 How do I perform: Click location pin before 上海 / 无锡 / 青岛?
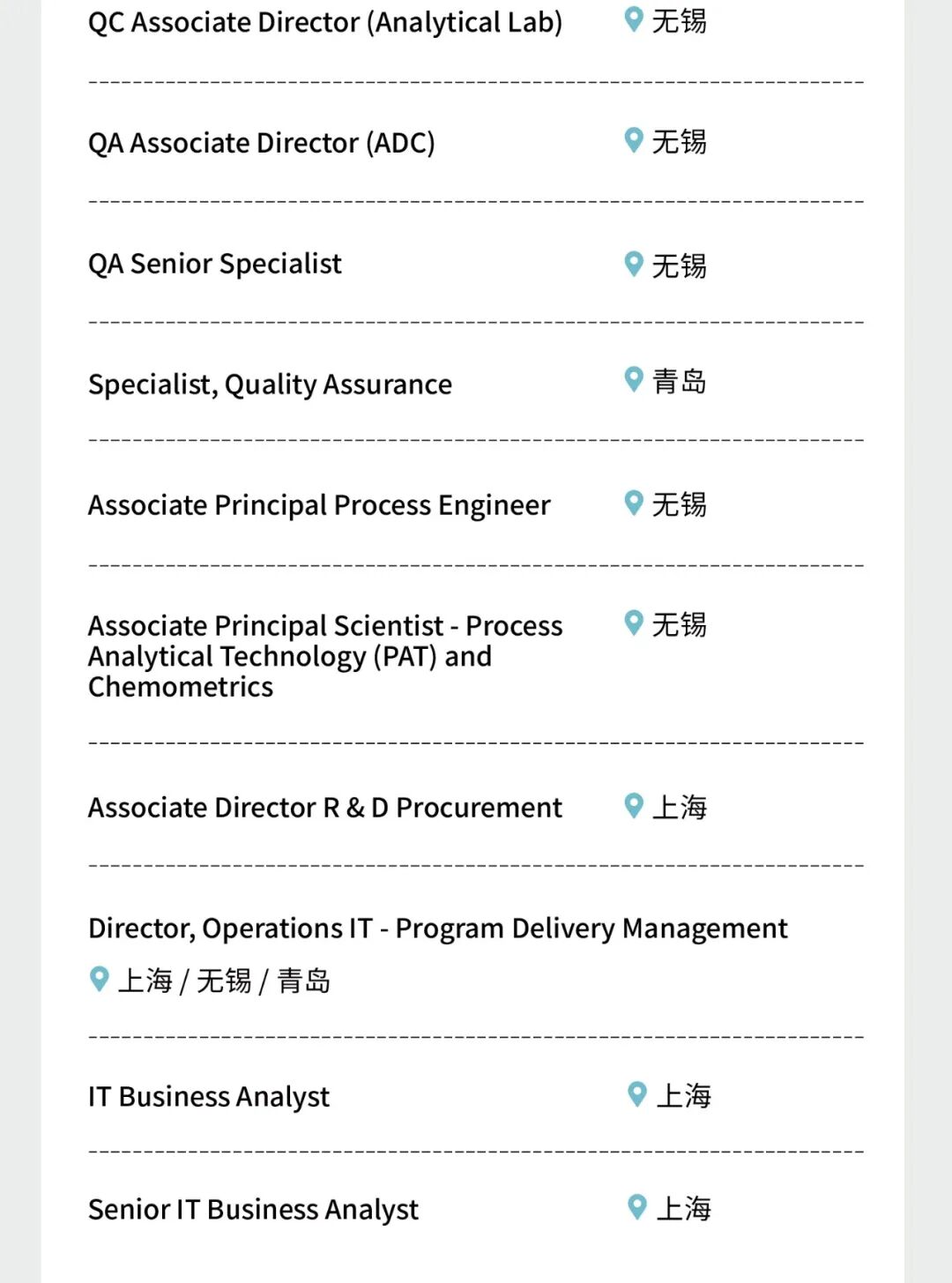(100, 979)
